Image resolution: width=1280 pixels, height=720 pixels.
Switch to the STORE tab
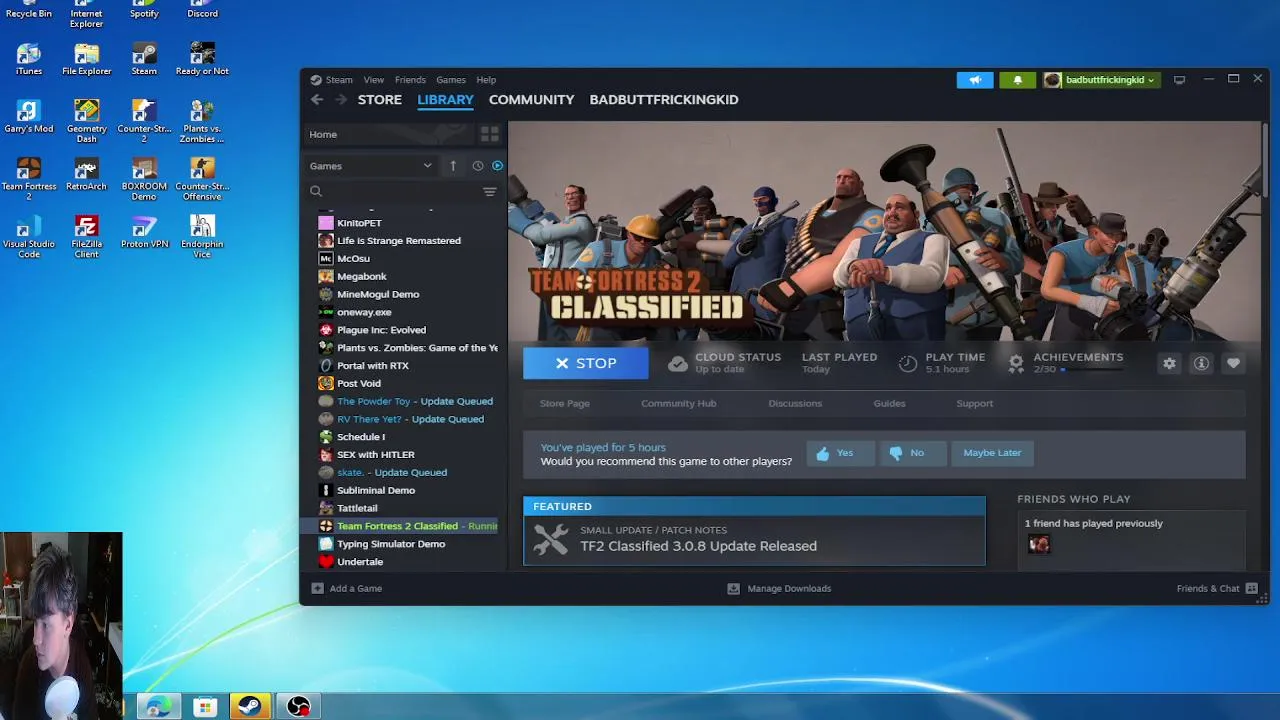click(380, 99)
